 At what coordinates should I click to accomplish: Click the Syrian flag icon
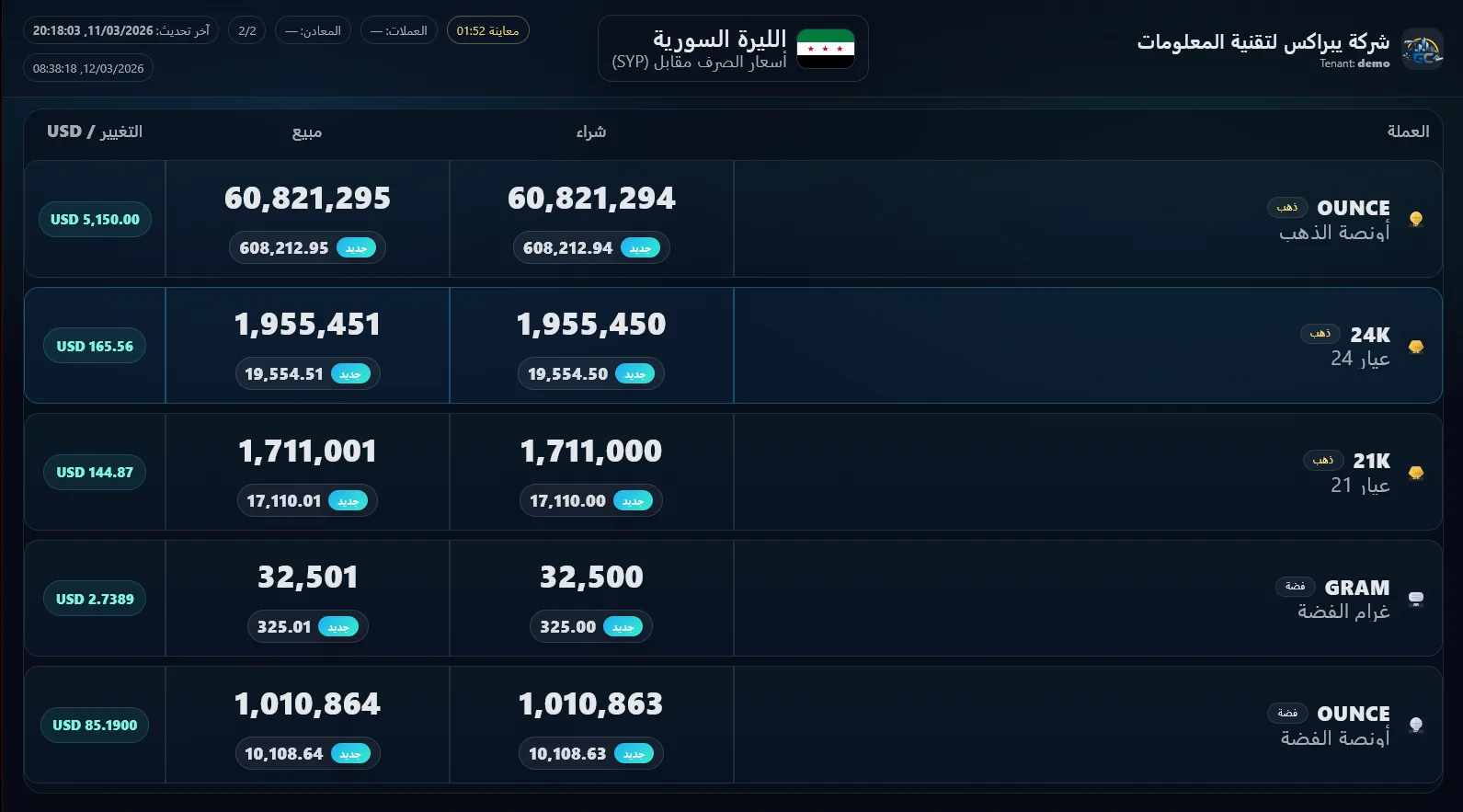[825, 49]
